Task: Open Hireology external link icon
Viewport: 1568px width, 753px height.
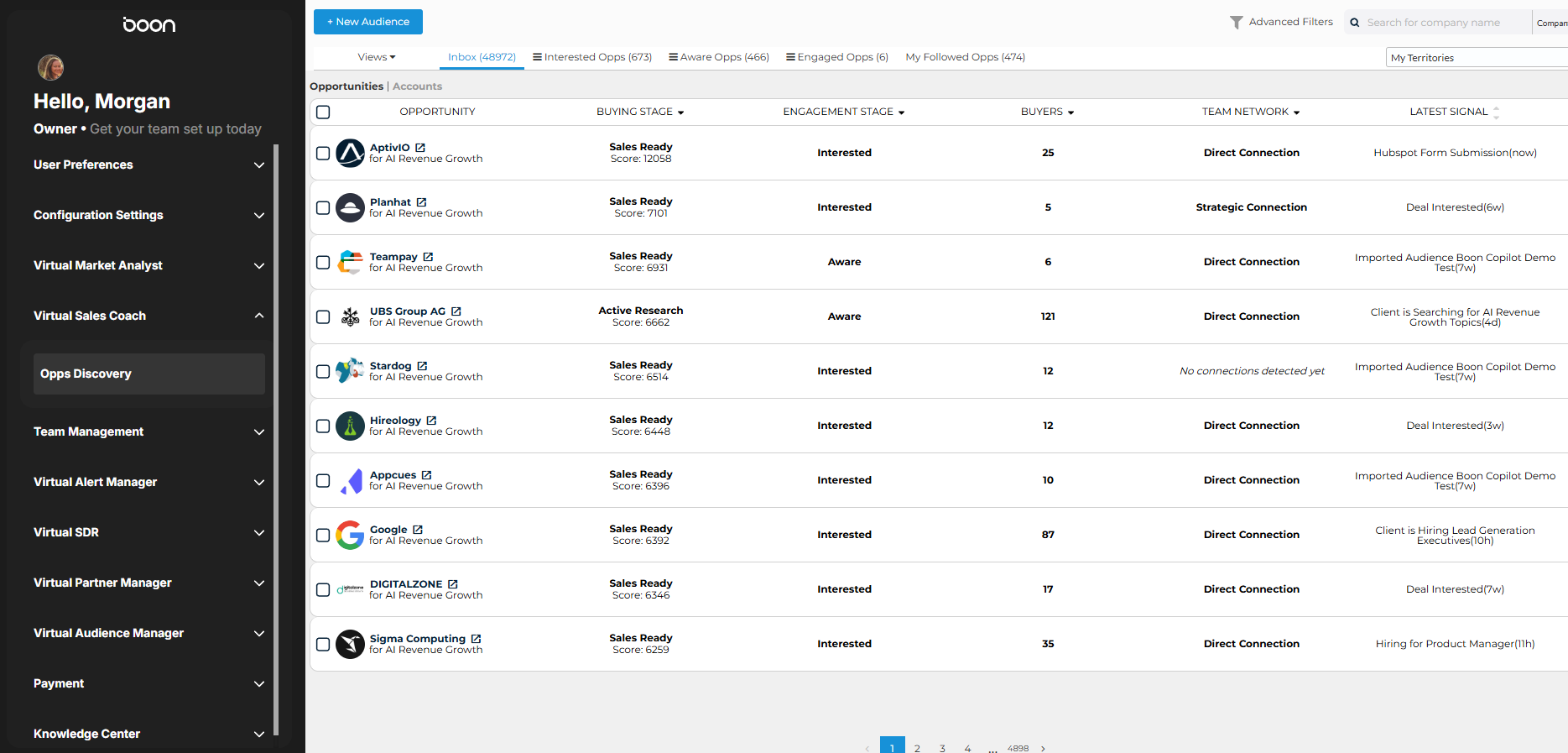Action: click(431, 421)
